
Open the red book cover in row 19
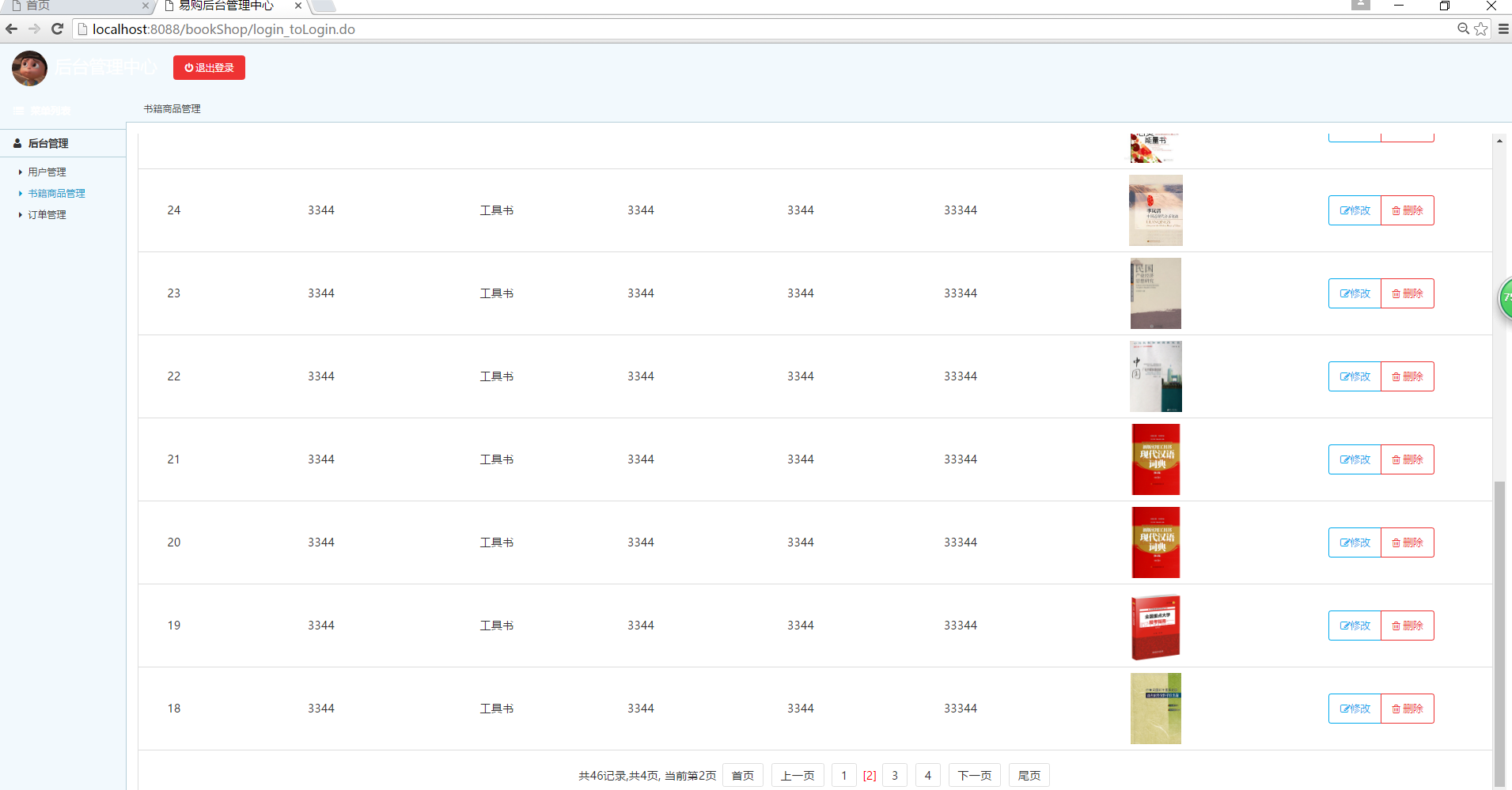coord(1156,627)
